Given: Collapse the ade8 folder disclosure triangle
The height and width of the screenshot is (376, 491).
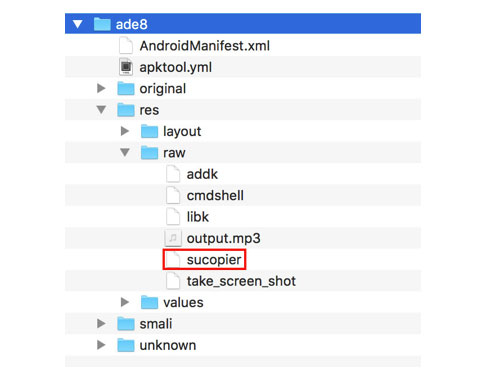Looking at the screenshot, I should point(78,24).
